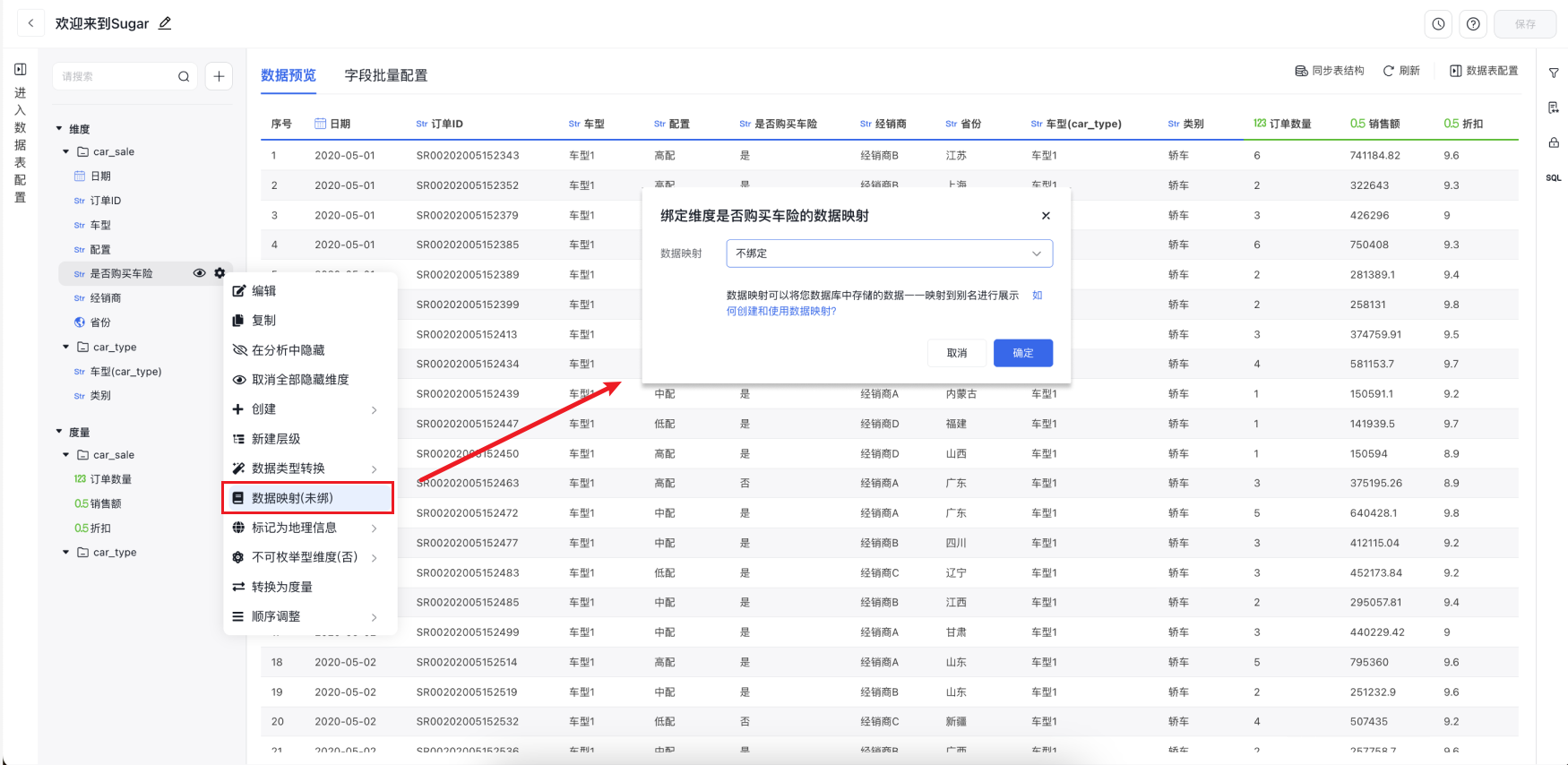The image size is (1568, 765).
Task: Click the lock permission icon
Action: tap(1554, 142)
